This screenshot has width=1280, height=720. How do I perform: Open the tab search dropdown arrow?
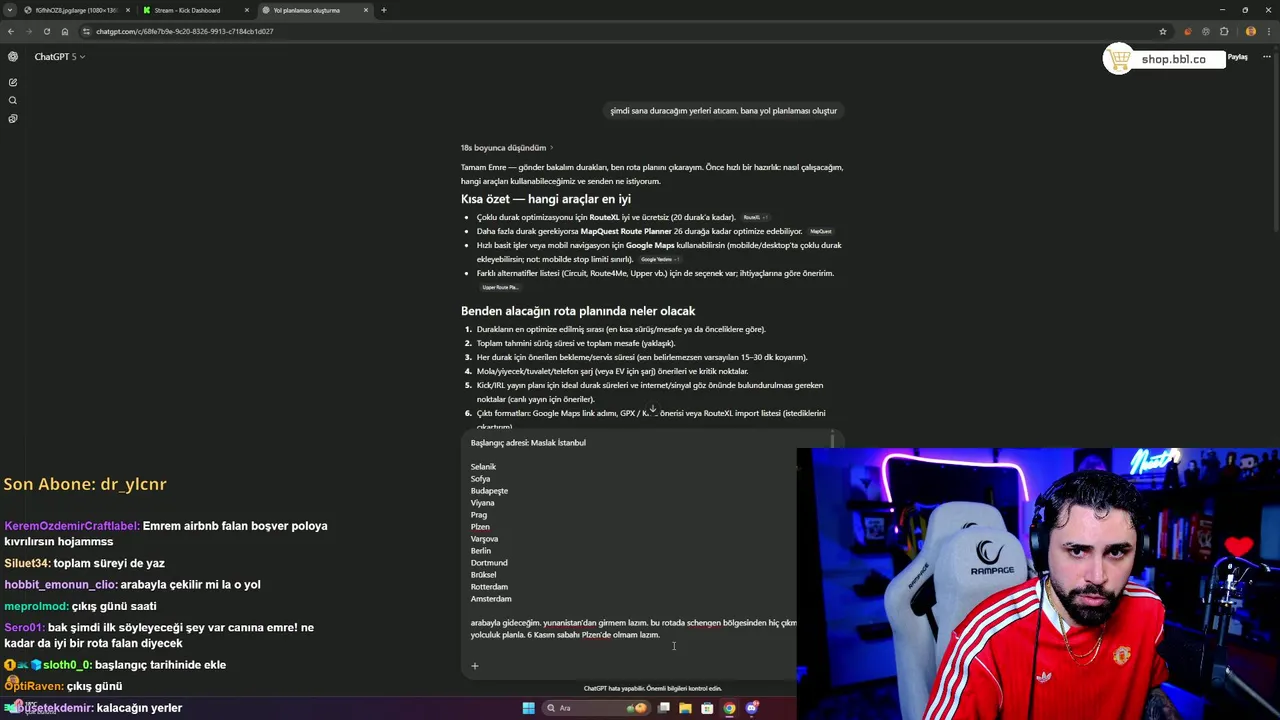coord(10,10)
